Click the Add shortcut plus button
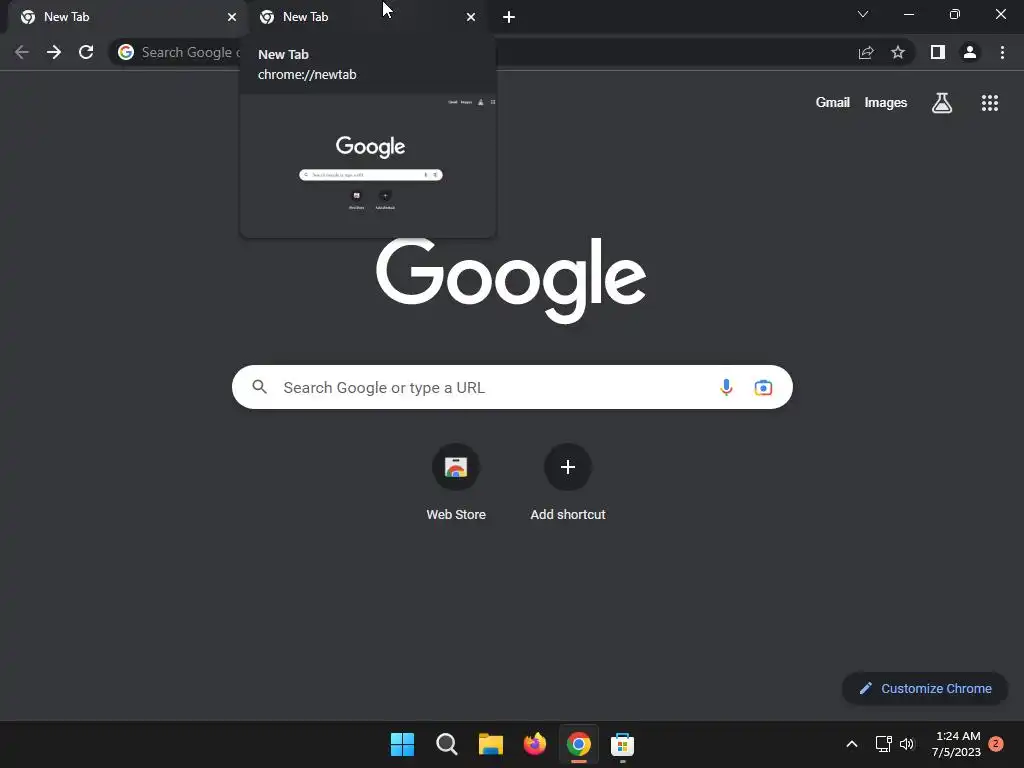The height and width of the screenshot is (768, 1024). 568,467
